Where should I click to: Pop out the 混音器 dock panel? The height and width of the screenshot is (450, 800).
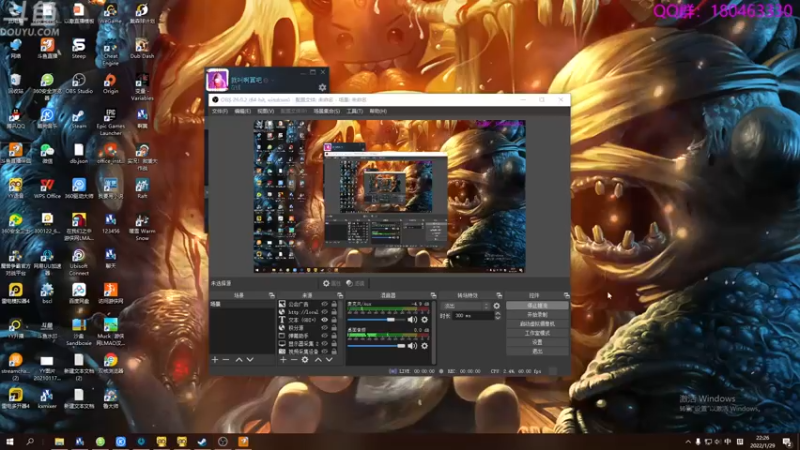pos(433,295)
